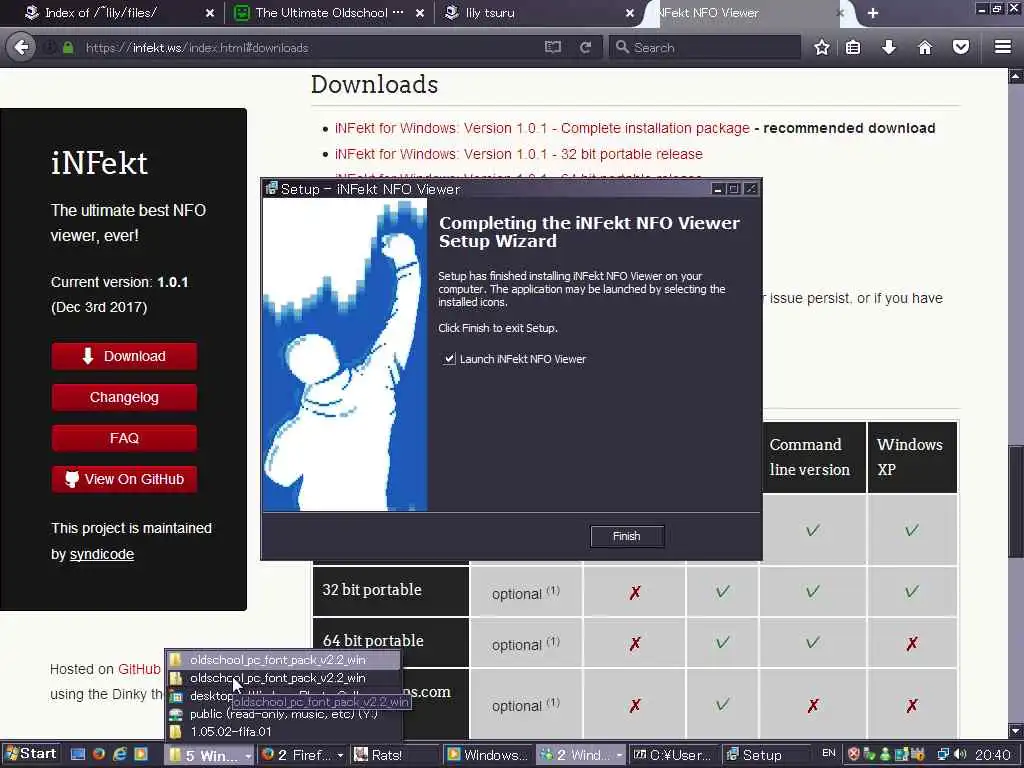Screen dimensions: 1024x768
Task: Launch media player quick launch icon
Action: [x=141, y=754]
